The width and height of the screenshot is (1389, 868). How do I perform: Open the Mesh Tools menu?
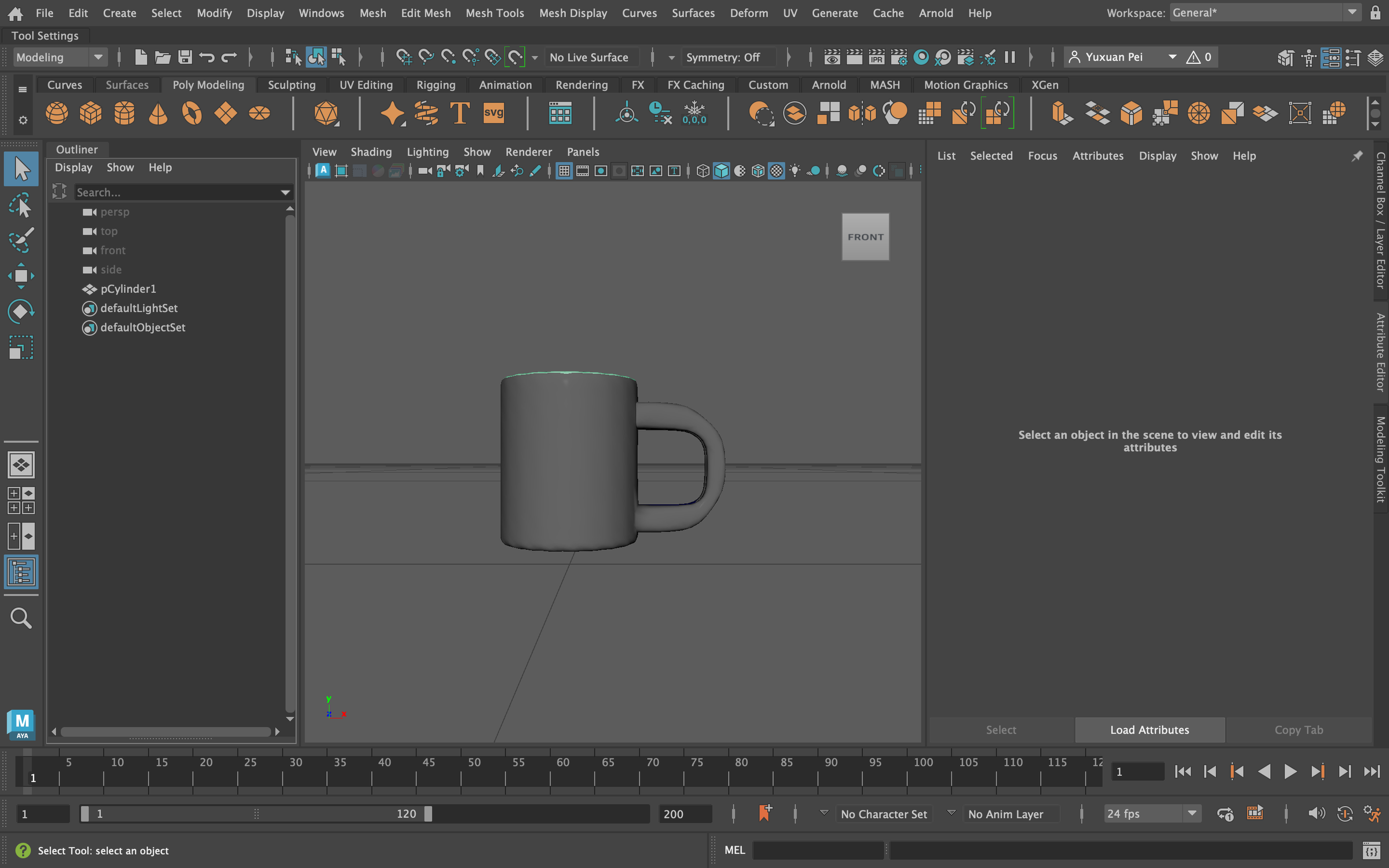(494, 13)
